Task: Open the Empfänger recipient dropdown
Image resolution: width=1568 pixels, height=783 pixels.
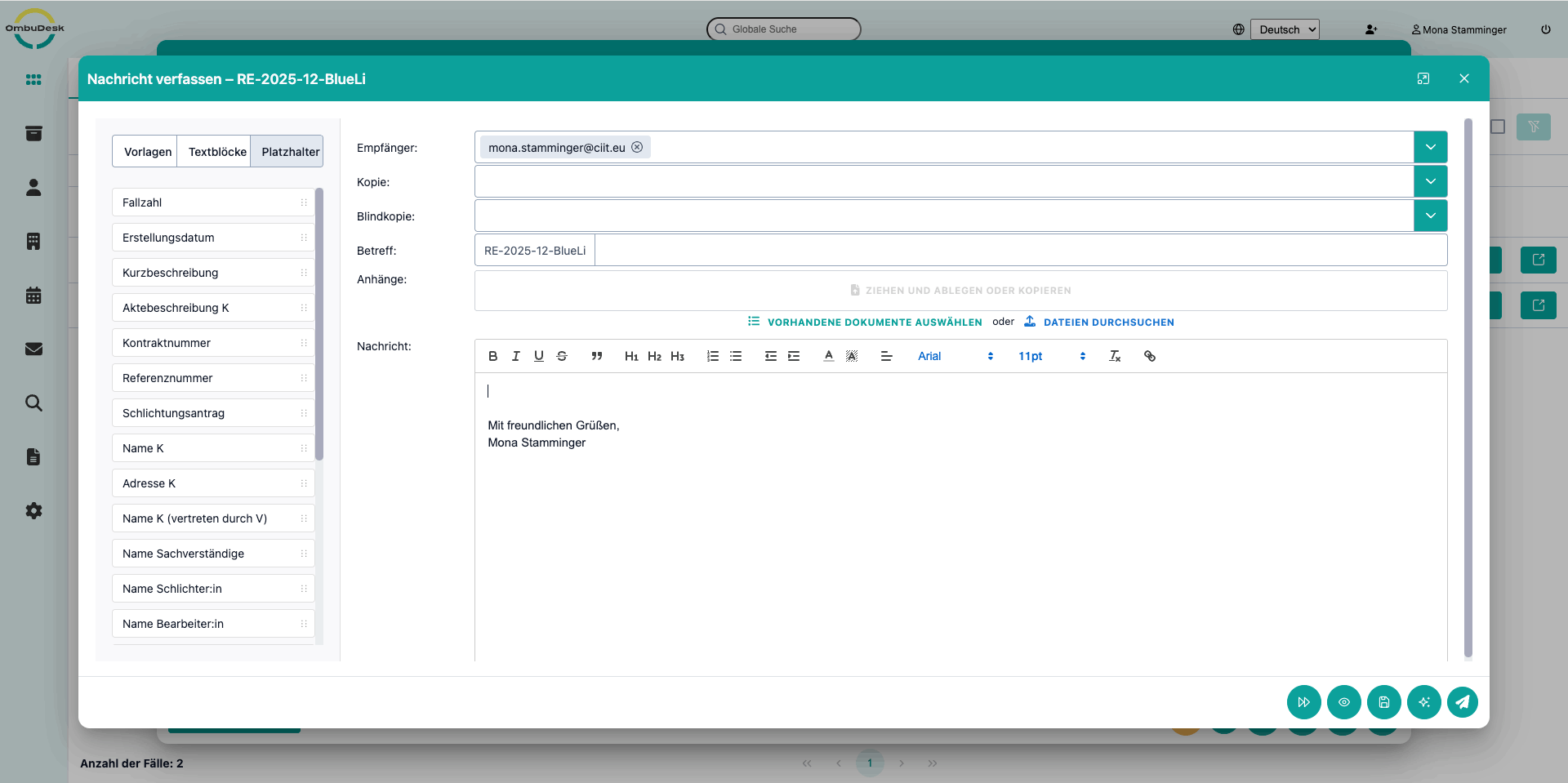Action: (x=1430, y=147)
